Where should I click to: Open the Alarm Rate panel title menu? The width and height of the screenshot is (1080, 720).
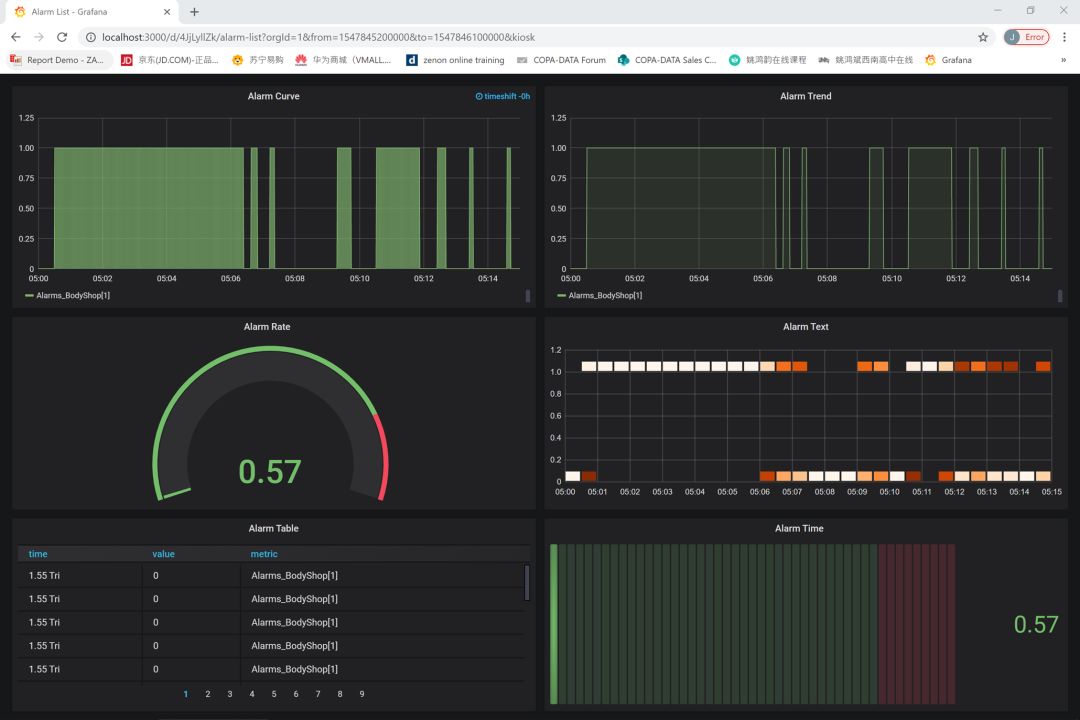[x=267, y=327]
